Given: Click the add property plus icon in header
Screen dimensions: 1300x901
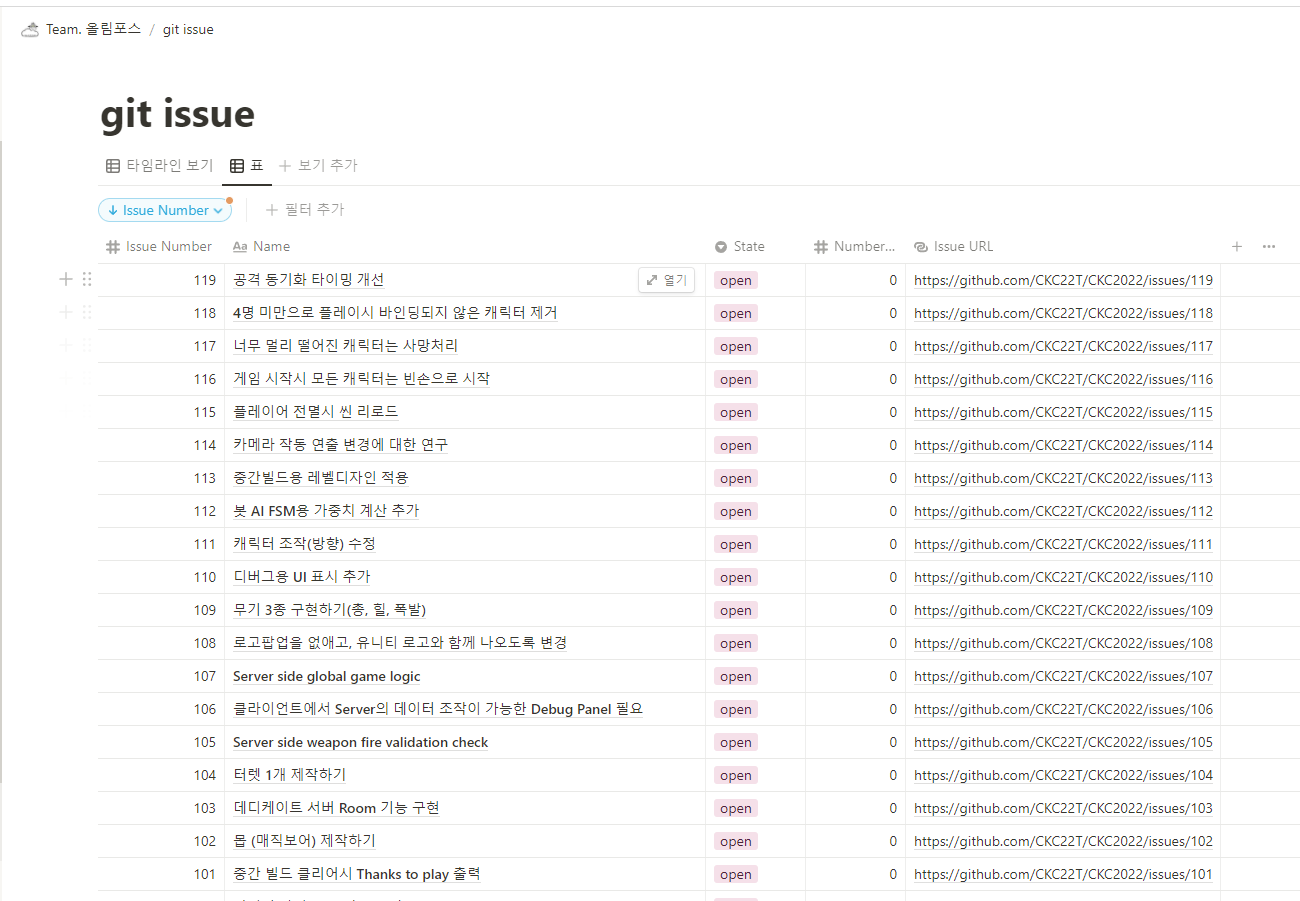Looking at the screenshot, I should tap(1236, 247).
